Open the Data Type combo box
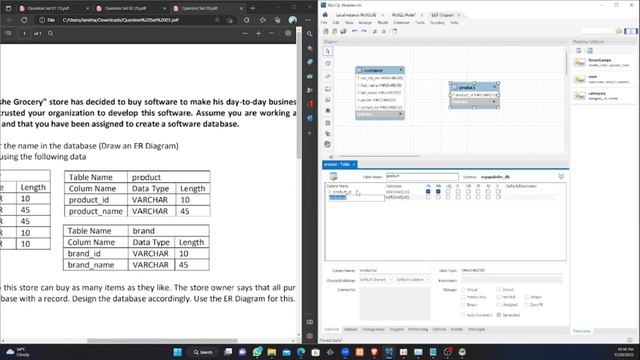Screen dimensions: 640x360 511,270
